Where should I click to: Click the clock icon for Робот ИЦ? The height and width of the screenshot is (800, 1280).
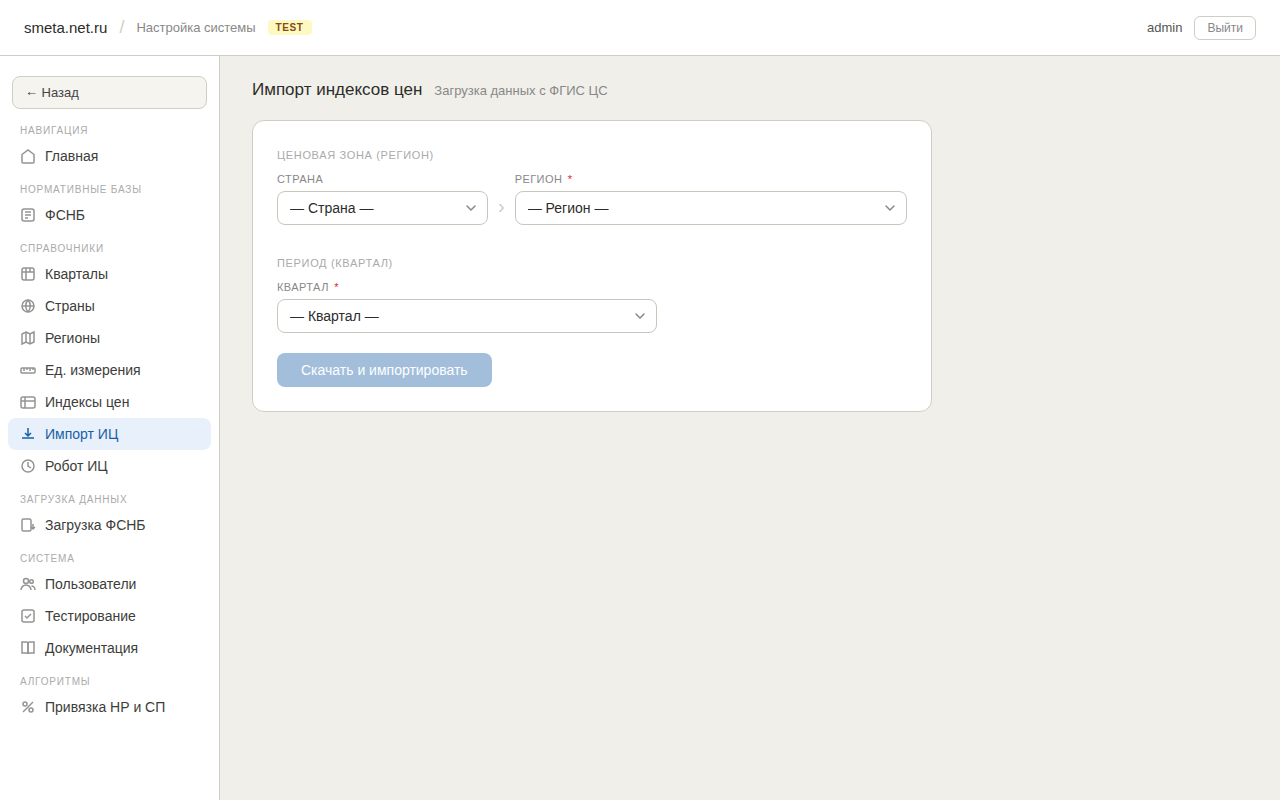pyautogui.click(x=28, y=466)
